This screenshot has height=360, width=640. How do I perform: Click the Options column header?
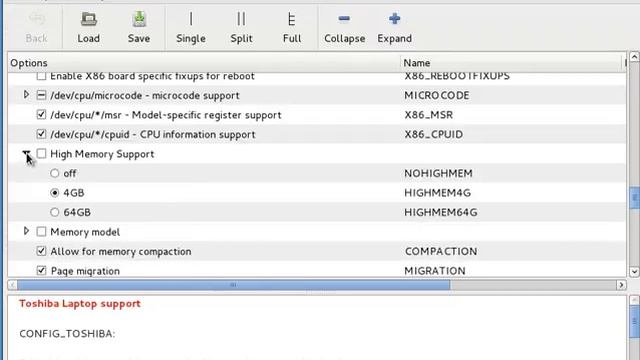click(204, 63)
